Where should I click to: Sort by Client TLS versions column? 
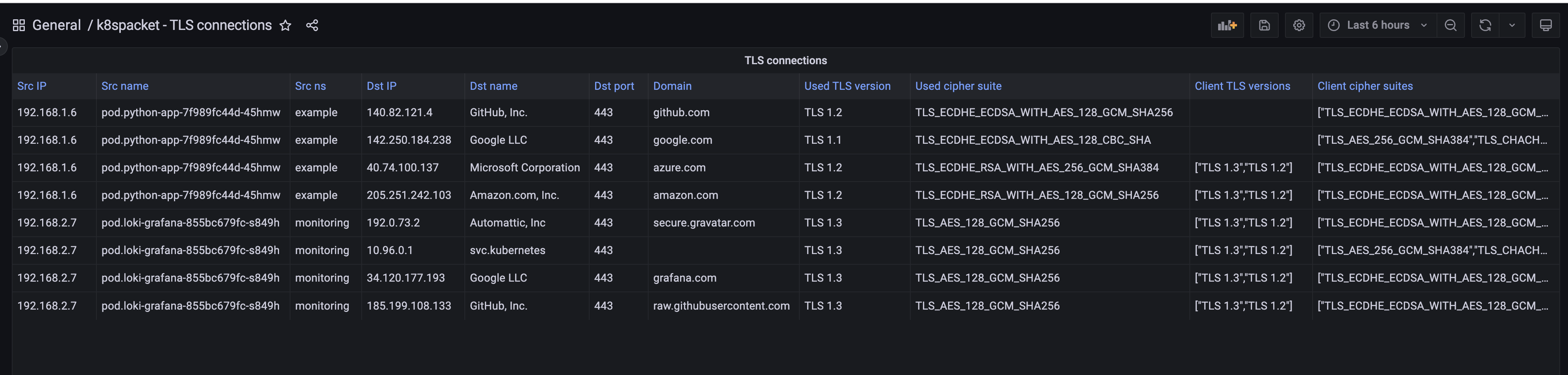tap(1242, 86)
